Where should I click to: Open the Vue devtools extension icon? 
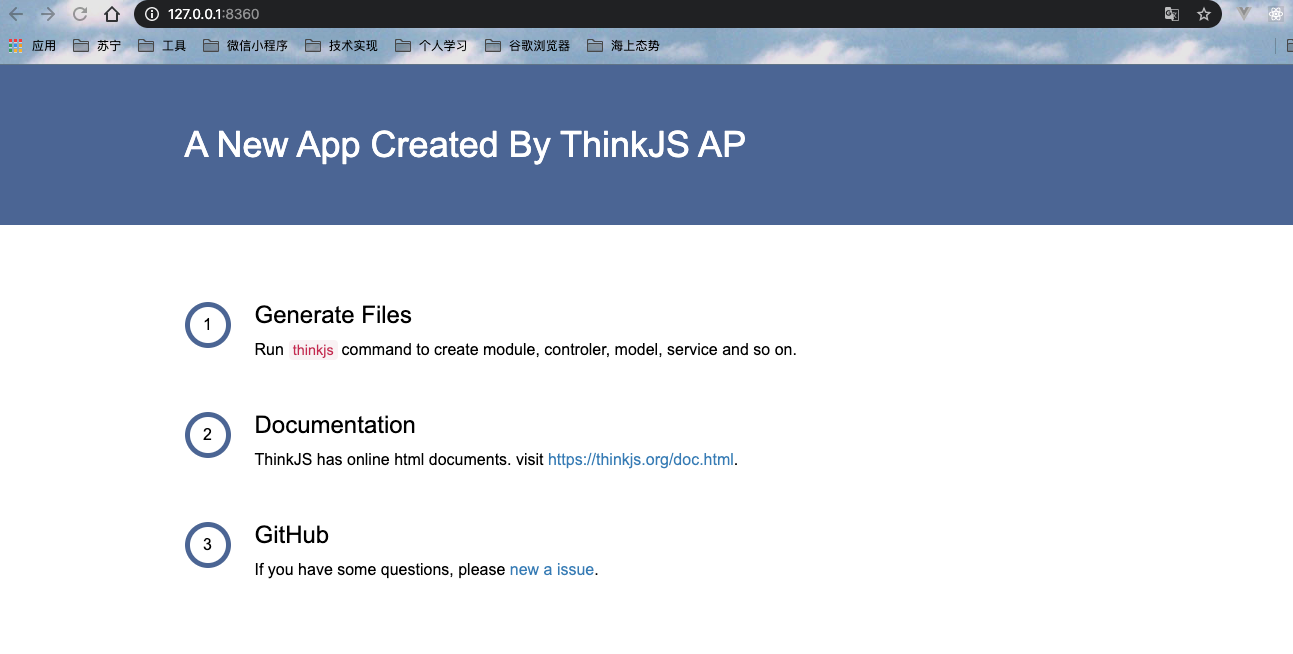coord(1244,14)
